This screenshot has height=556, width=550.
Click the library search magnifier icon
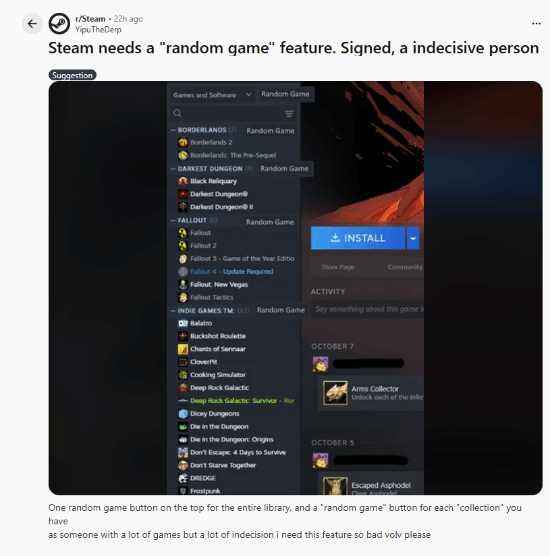177,113
